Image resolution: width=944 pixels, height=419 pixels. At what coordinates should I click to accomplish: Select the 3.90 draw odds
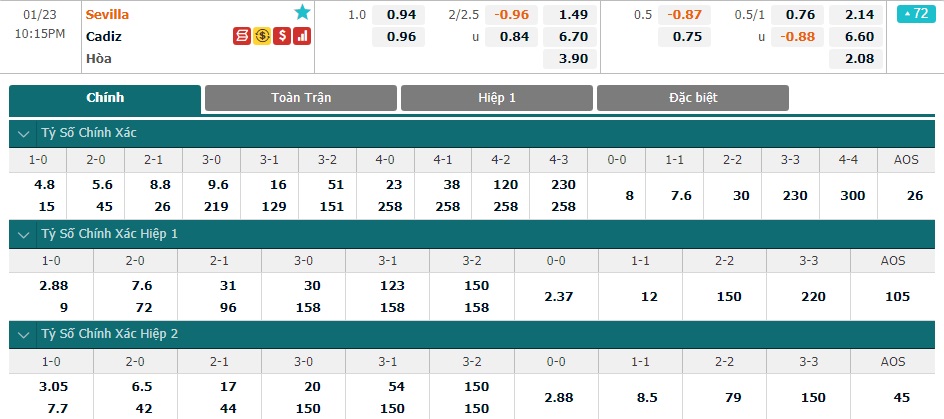[x=570, y=59]
